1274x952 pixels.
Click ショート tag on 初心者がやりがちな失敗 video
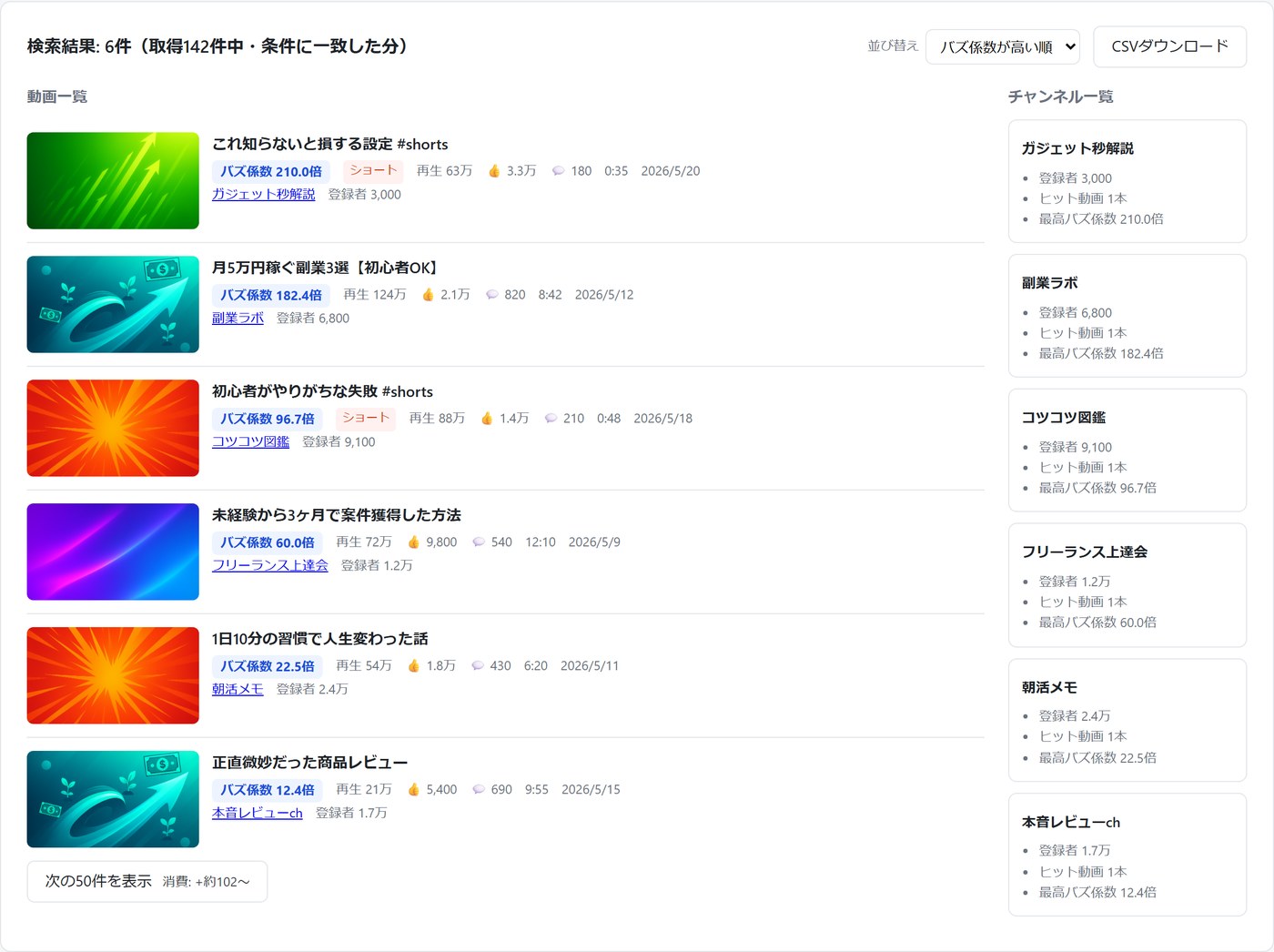tap(366, 418)
